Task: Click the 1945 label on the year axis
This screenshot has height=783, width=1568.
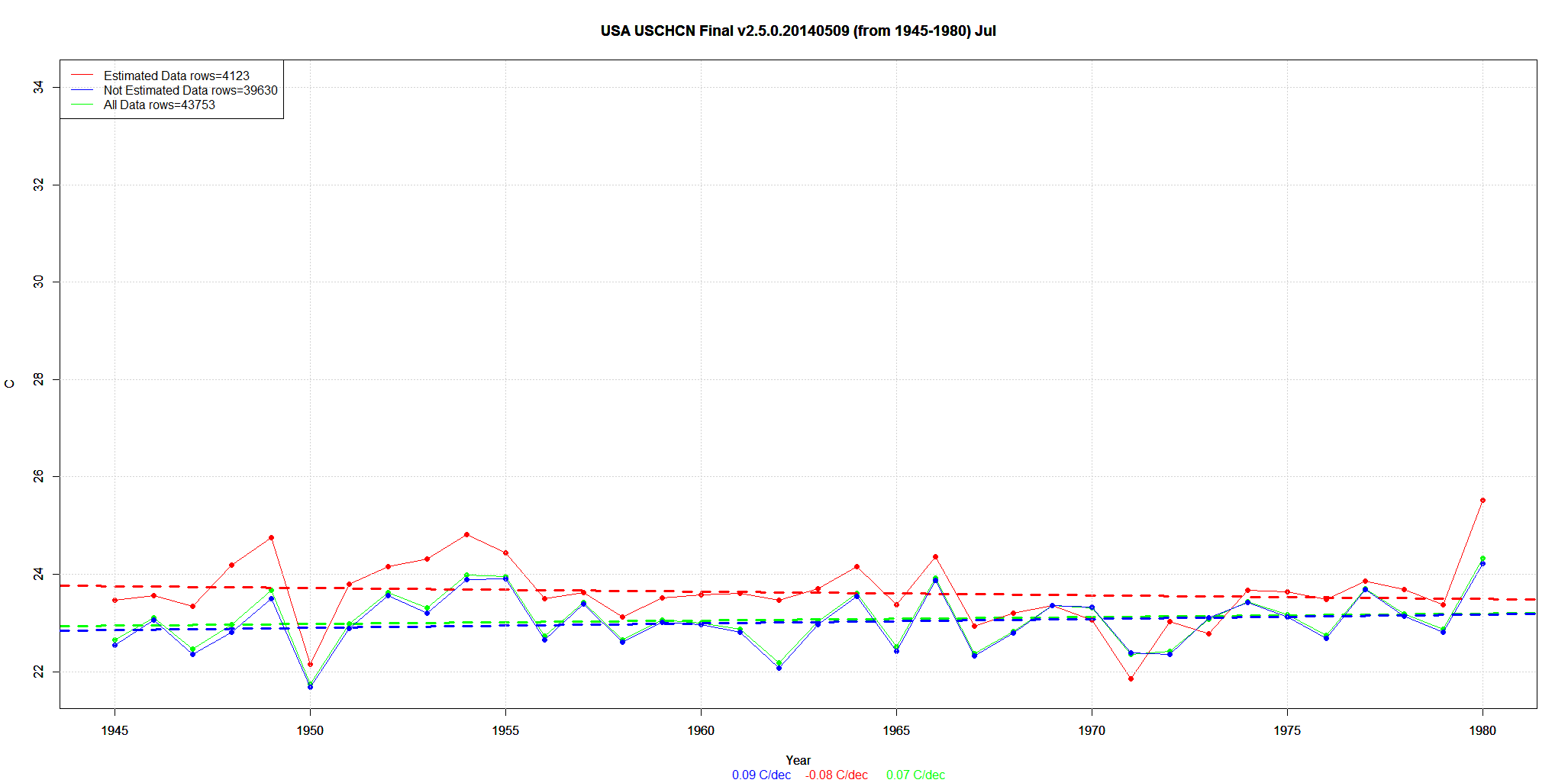Action: click(x=115, y=730)
